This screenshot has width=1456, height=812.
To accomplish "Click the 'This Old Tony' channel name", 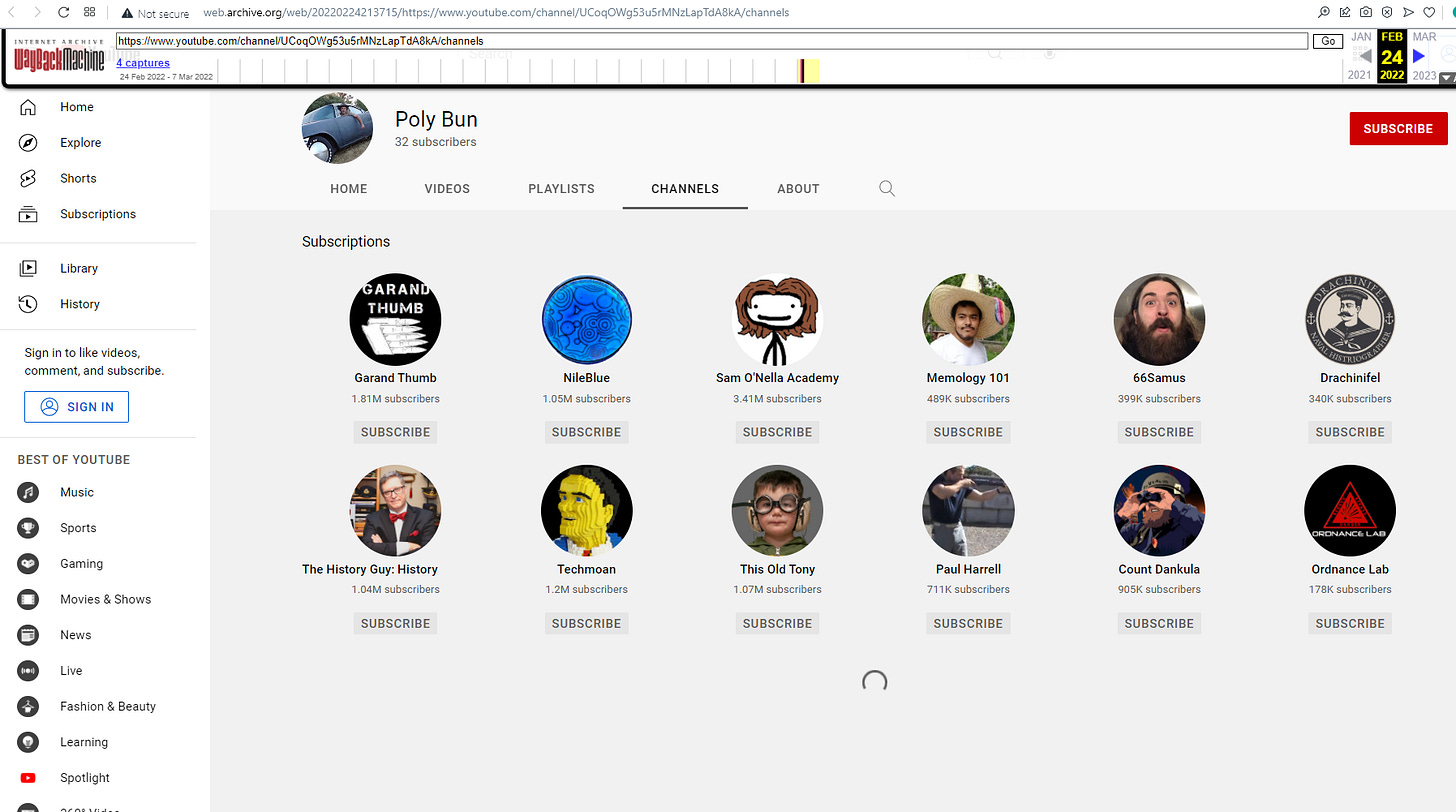I will 777,569.
